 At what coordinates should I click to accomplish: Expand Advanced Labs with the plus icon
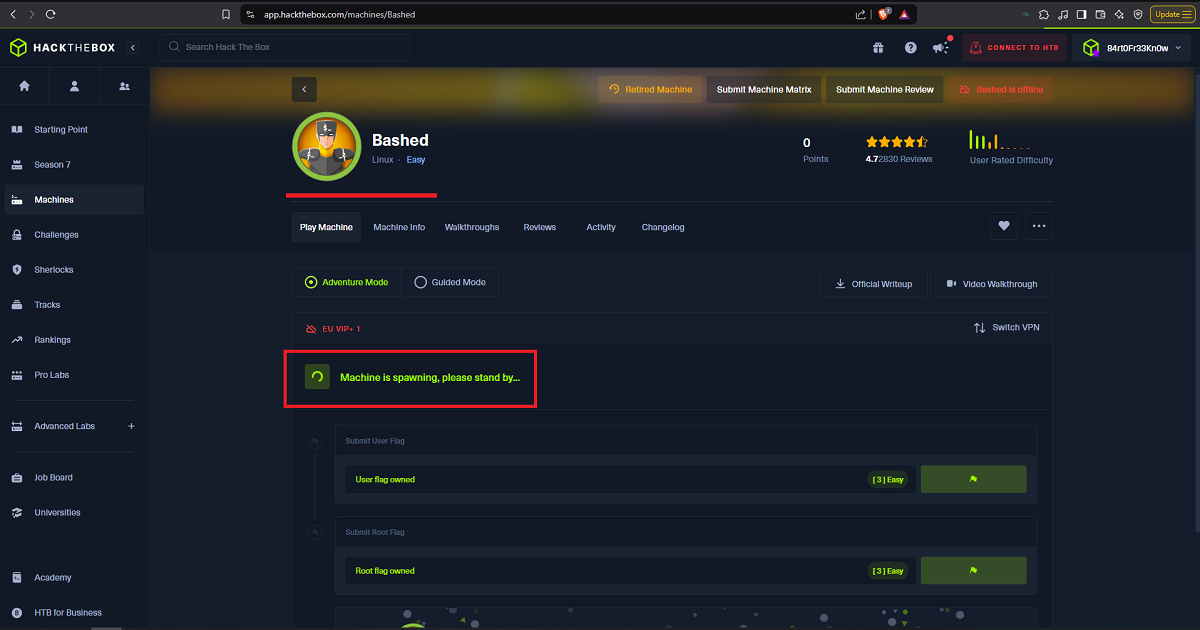[x=131, y=426]
